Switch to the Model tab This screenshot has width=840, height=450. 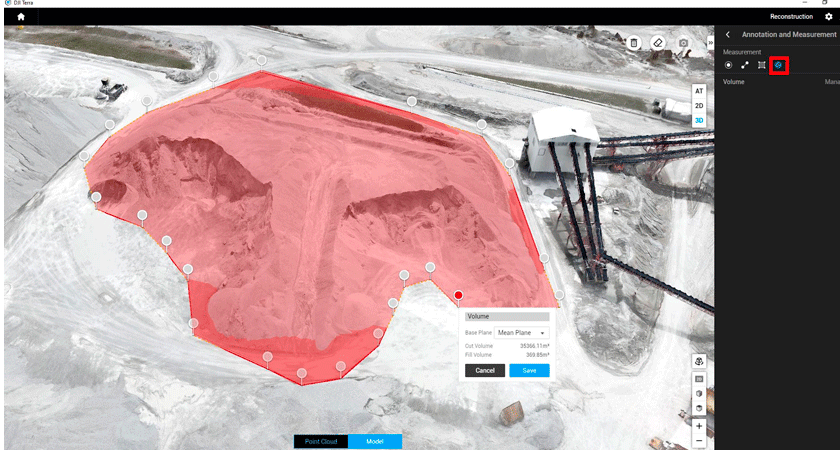375,441
